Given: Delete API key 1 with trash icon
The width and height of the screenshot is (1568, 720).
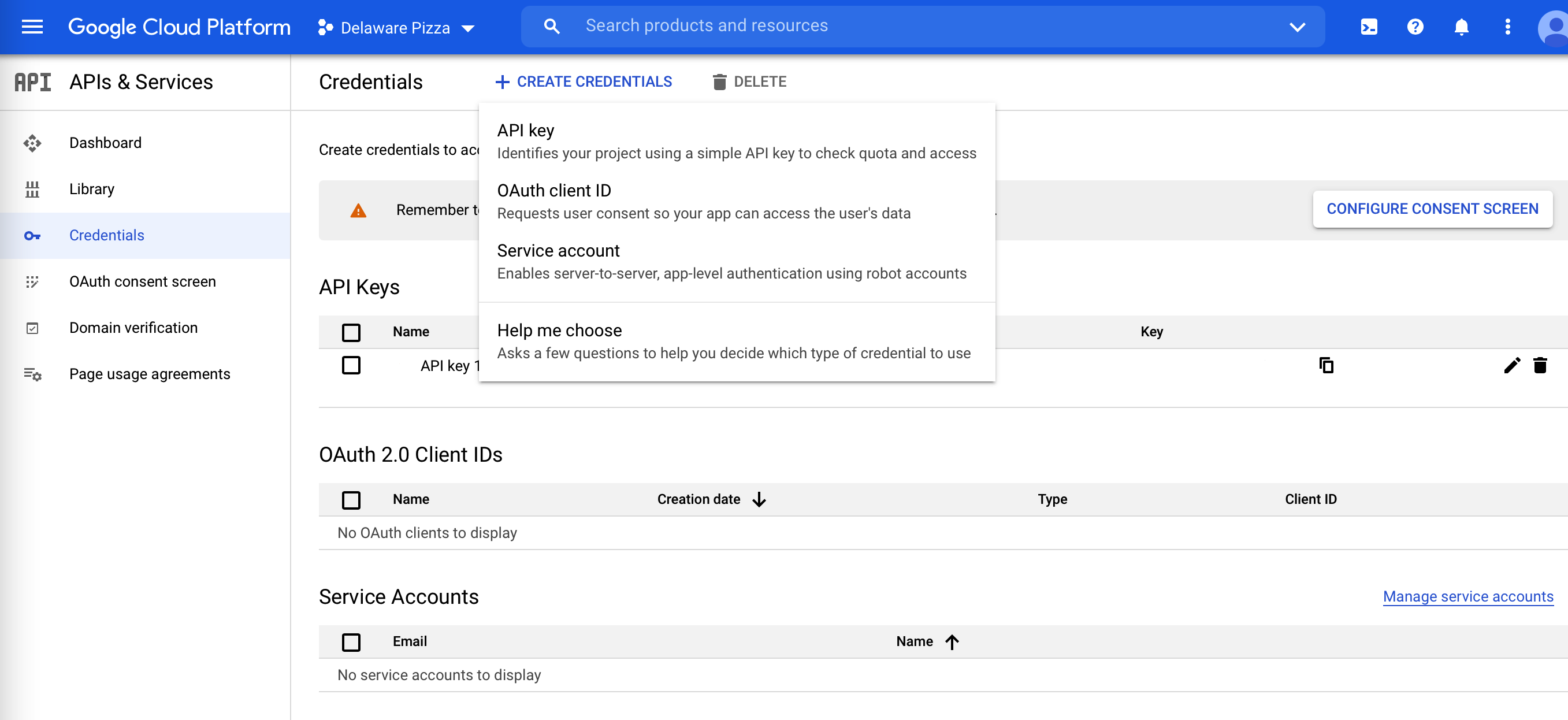Looking at the screenshot, I should click(1540, 366).
